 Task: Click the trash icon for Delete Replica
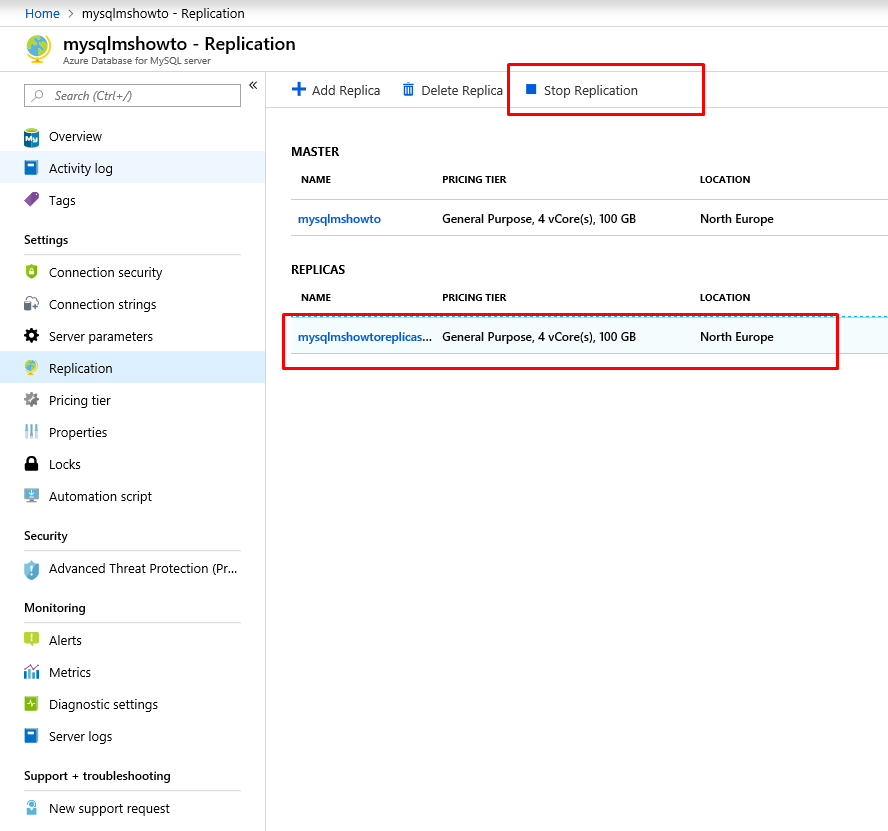point(408,90)
